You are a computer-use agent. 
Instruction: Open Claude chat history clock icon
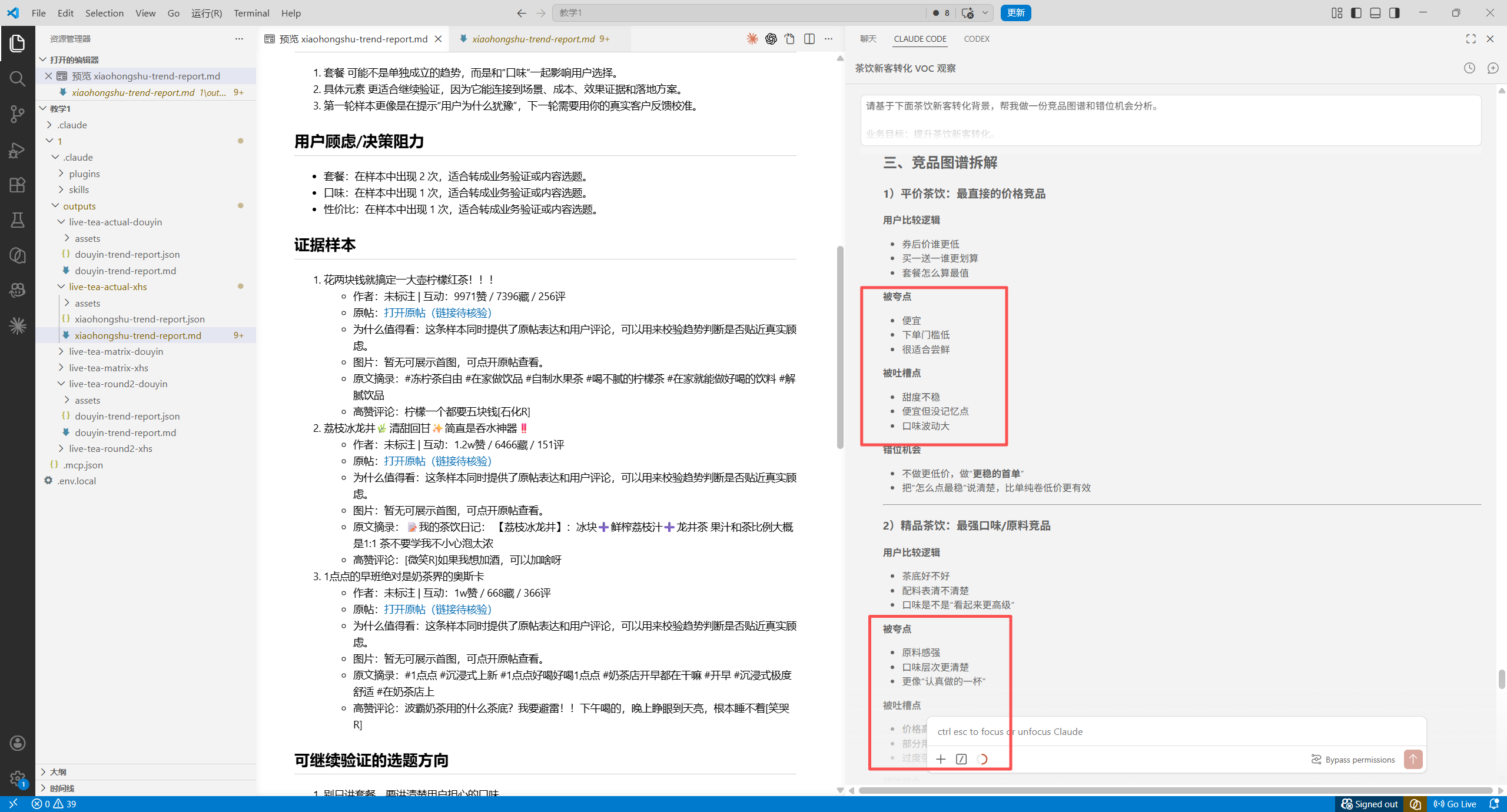(x=1469, y=68)
